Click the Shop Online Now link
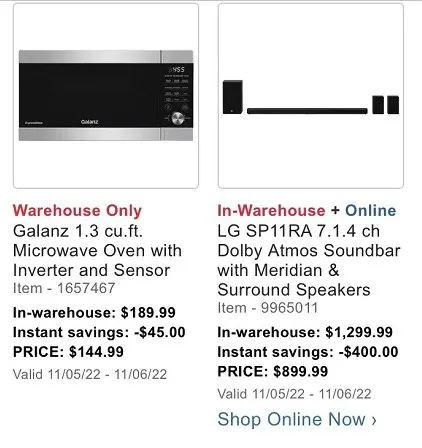 coord(297,419)
